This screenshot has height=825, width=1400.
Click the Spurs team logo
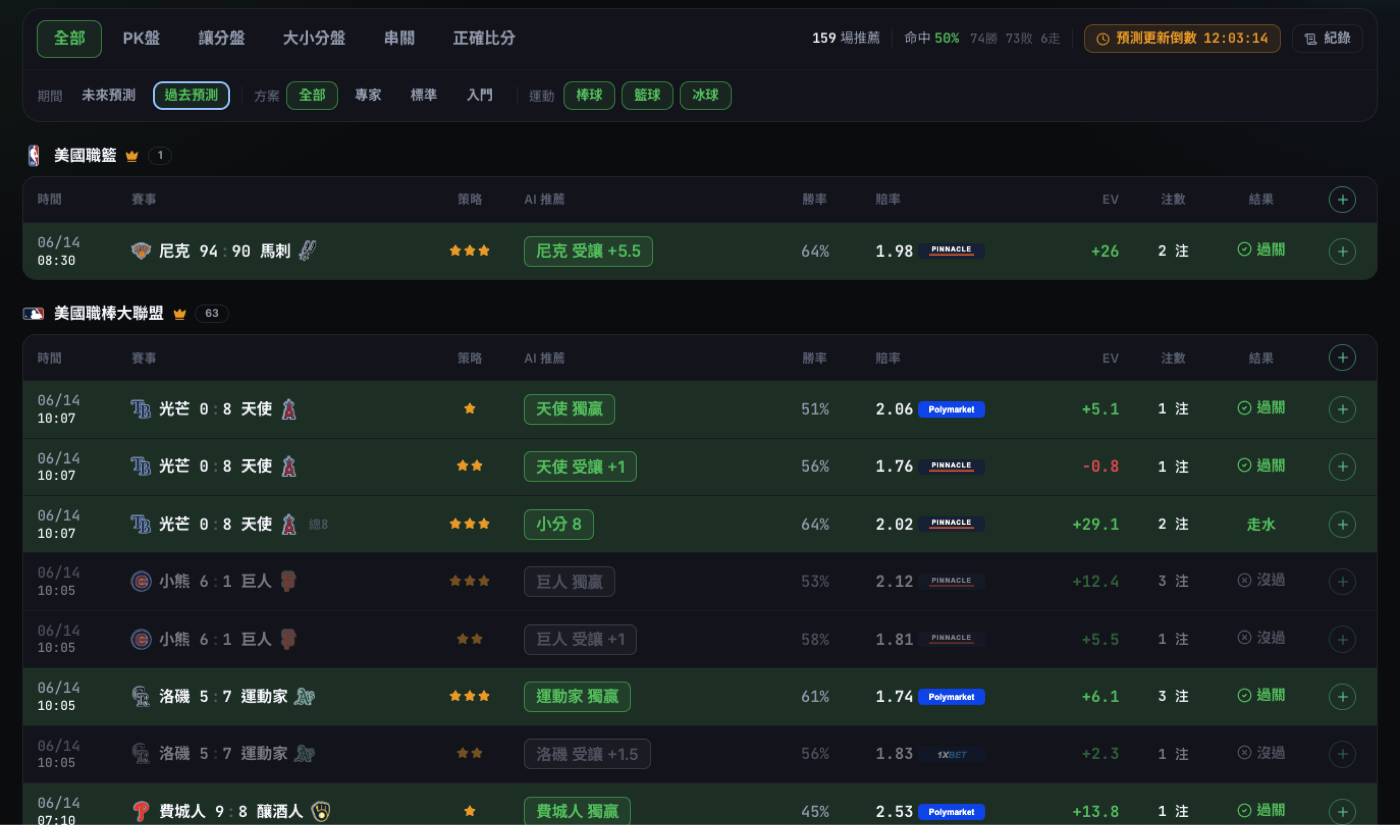307,251
